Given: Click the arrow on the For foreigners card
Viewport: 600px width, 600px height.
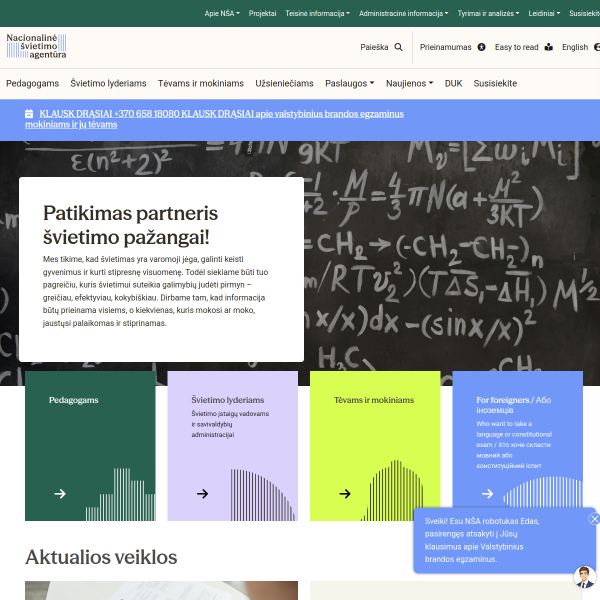Looking at the screenshot, I should [x=487, y=494].
